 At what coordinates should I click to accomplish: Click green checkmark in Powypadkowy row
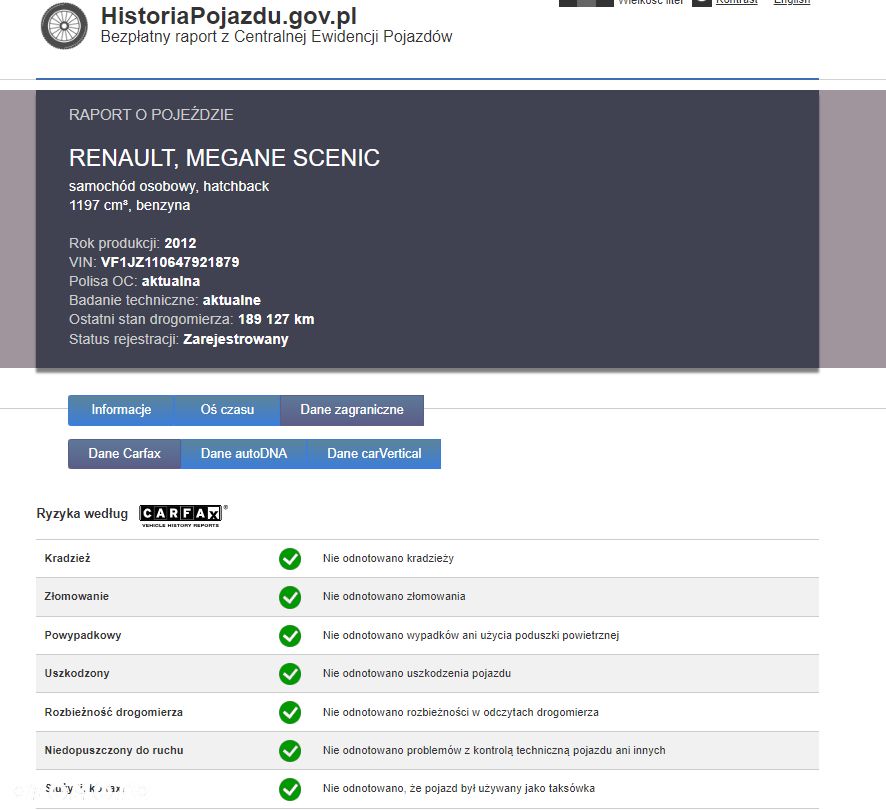[x=290, y=636]
